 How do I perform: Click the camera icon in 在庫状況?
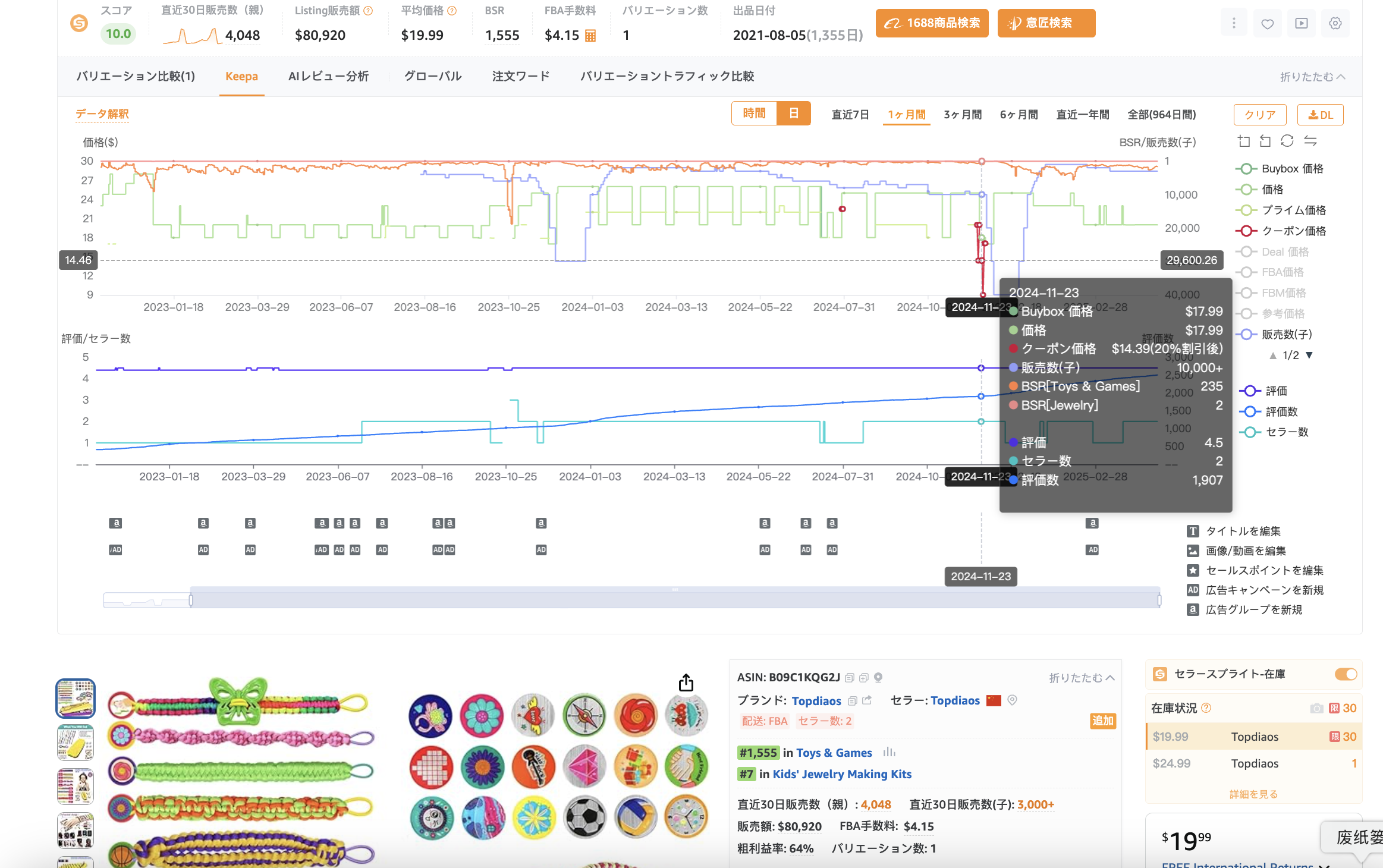click(x=1316, y=708)
